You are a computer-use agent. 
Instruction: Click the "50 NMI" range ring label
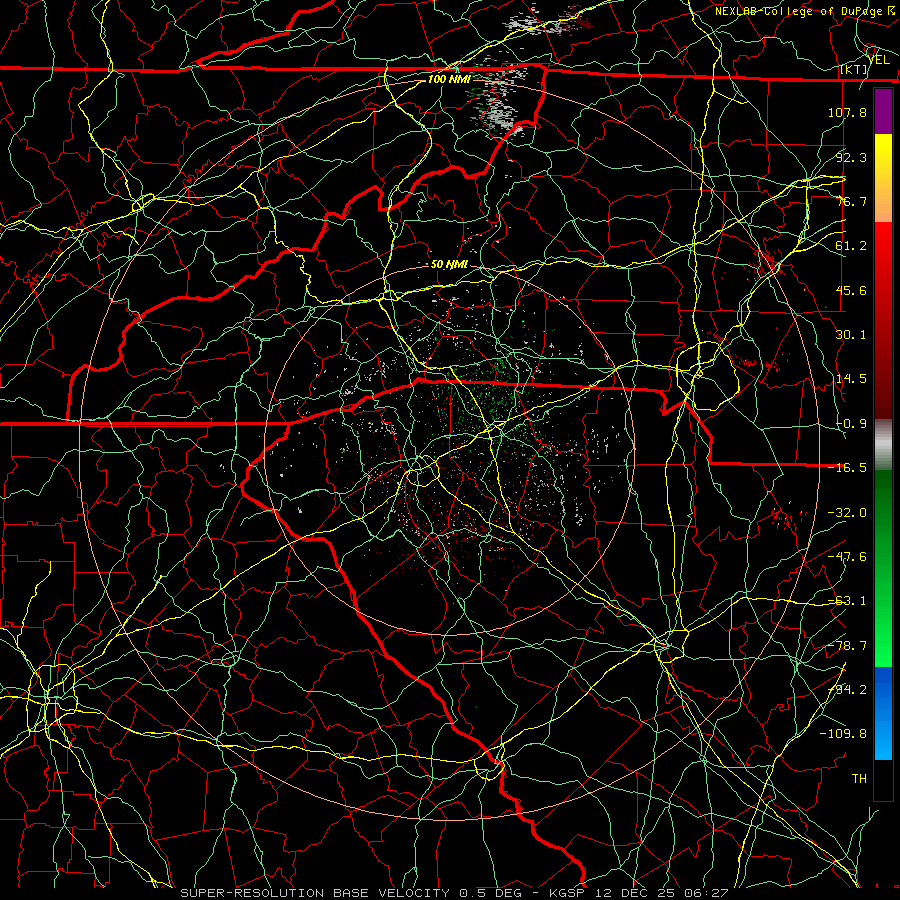tap(449, 265)
